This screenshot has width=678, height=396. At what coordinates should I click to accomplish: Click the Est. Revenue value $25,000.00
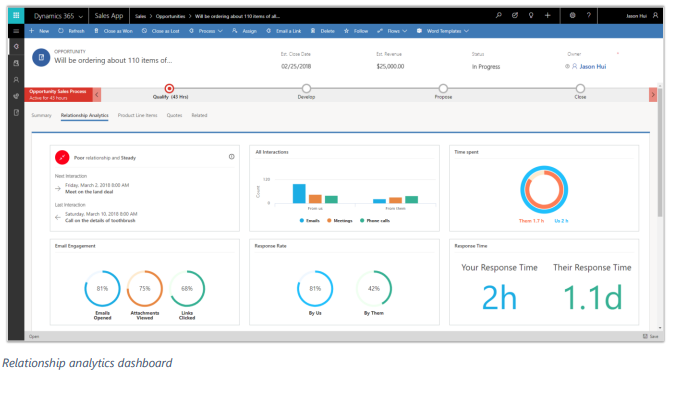[390, 67]
